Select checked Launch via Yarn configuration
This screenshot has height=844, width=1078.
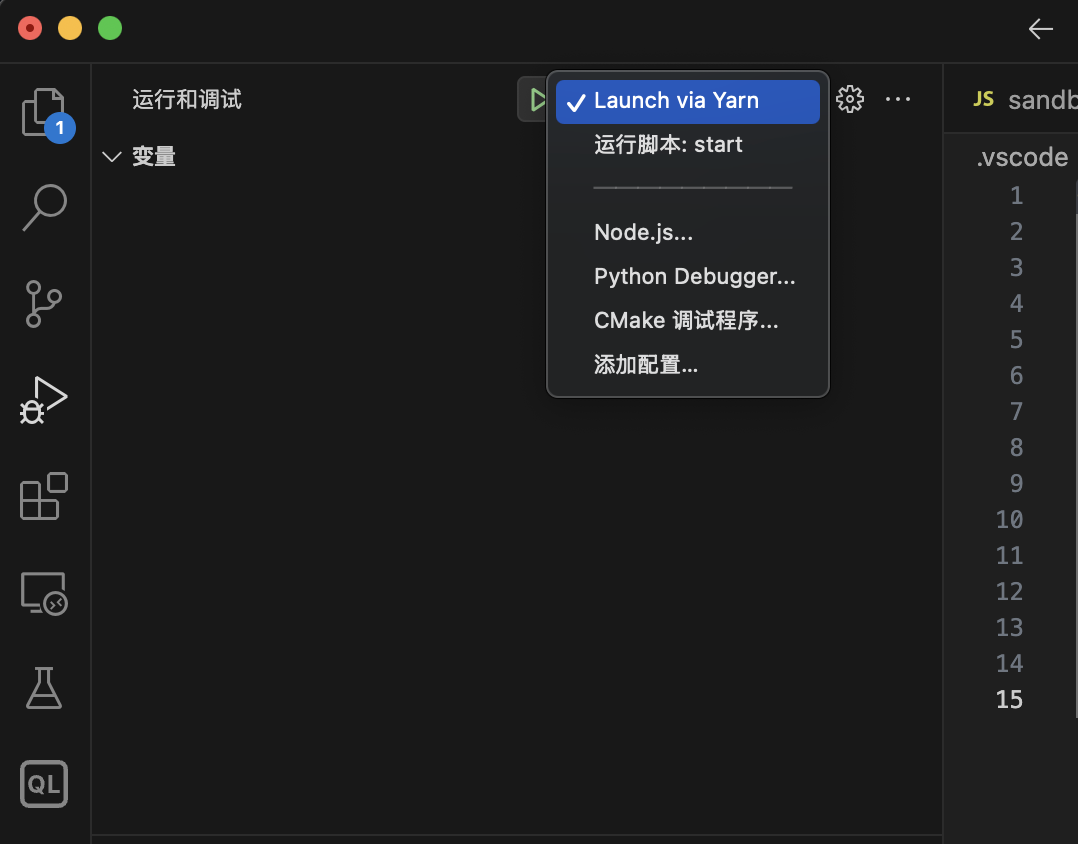pyautogui.click(x=688, y=102)
